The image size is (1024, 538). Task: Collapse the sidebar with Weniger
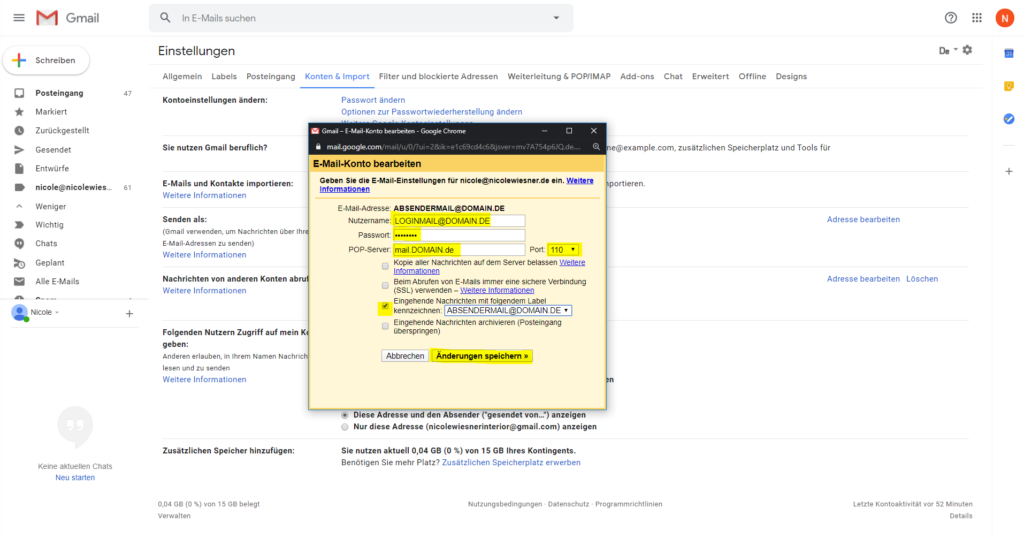pos(50,206)
